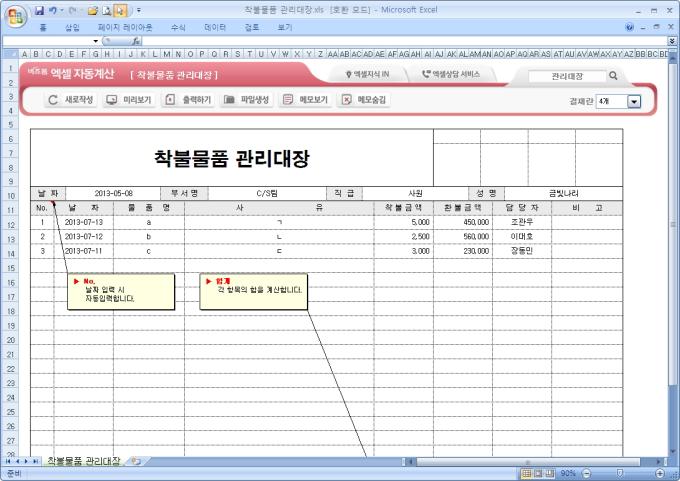Select row header 10

(x=10, y=196)
